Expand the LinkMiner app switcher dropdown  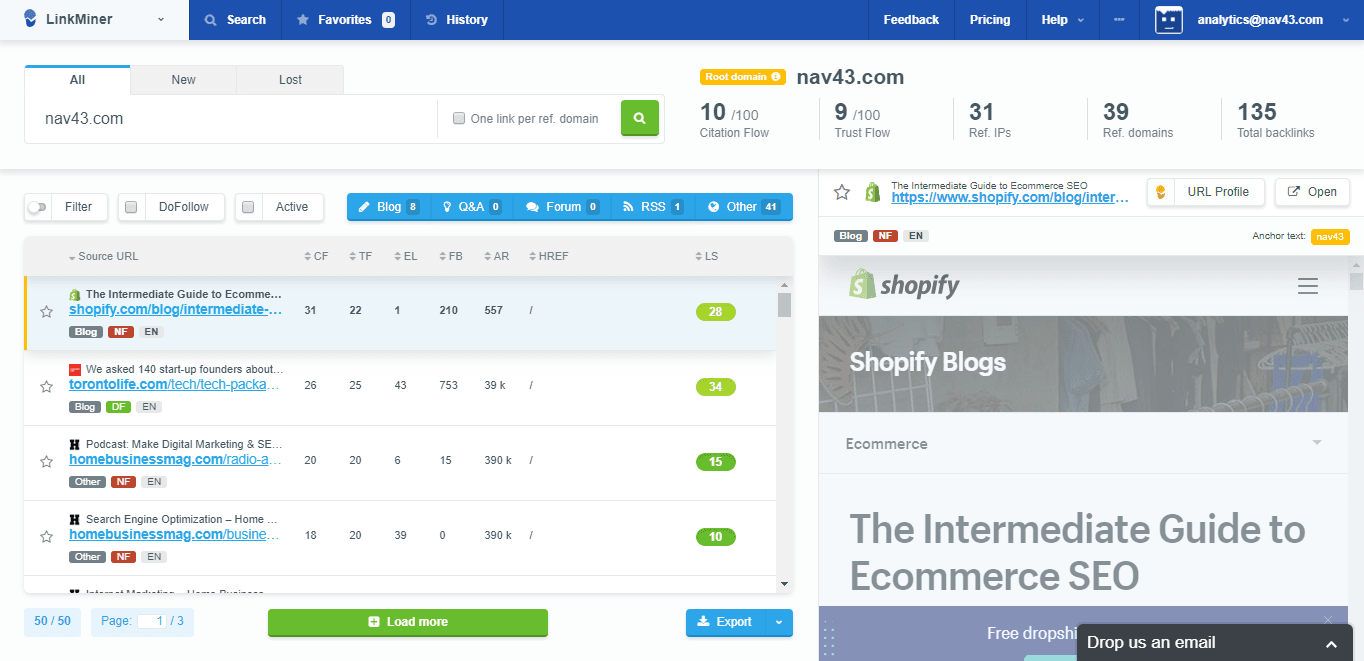point(162,20)
